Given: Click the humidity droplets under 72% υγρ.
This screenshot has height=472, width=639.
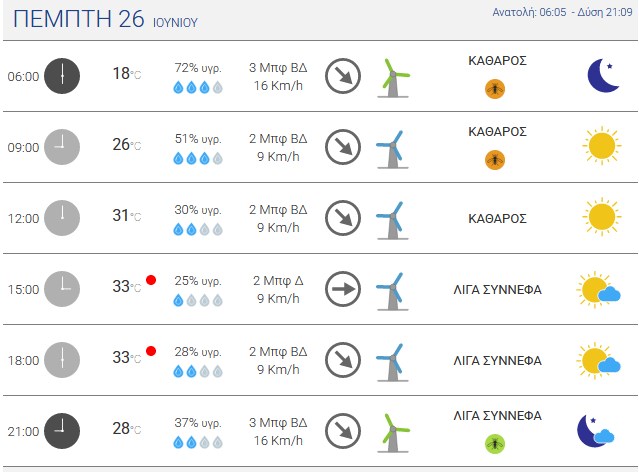Looking at the screenshot, I should 198,87.
